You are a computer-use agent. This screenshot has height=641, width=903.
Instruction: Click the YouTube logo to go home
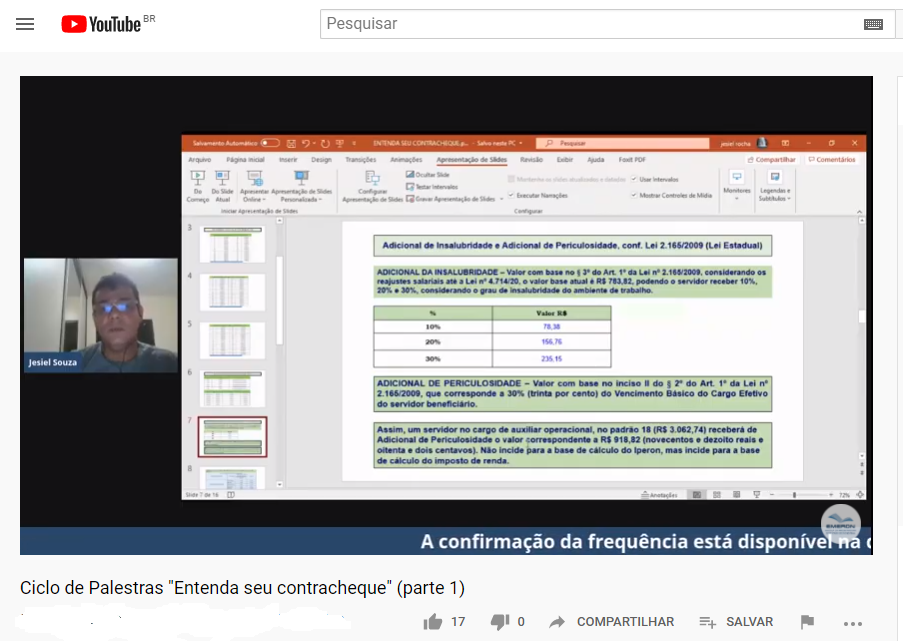click(101, 24)
